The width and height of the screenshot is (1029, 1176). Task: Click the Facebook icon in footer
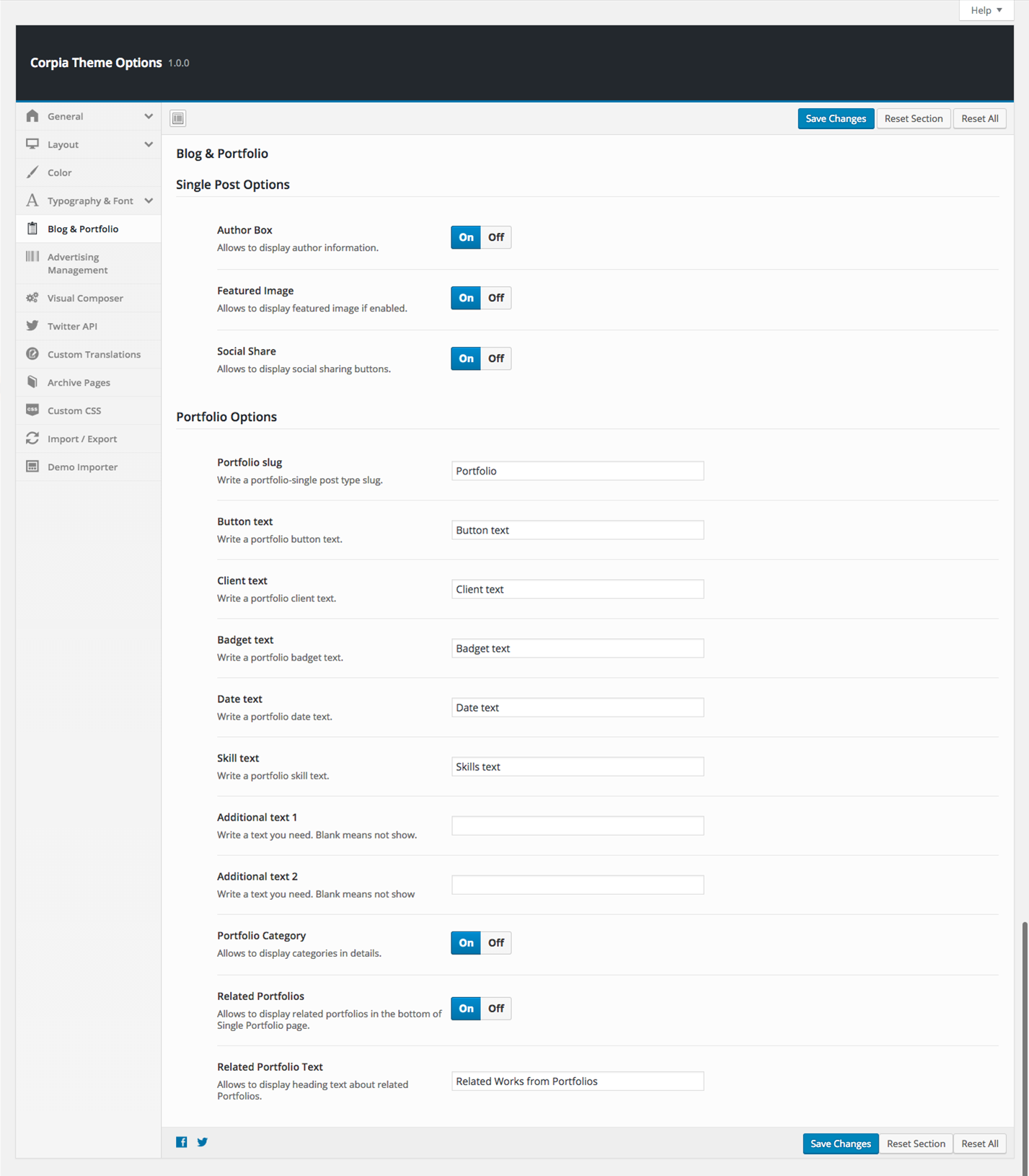182,1142
